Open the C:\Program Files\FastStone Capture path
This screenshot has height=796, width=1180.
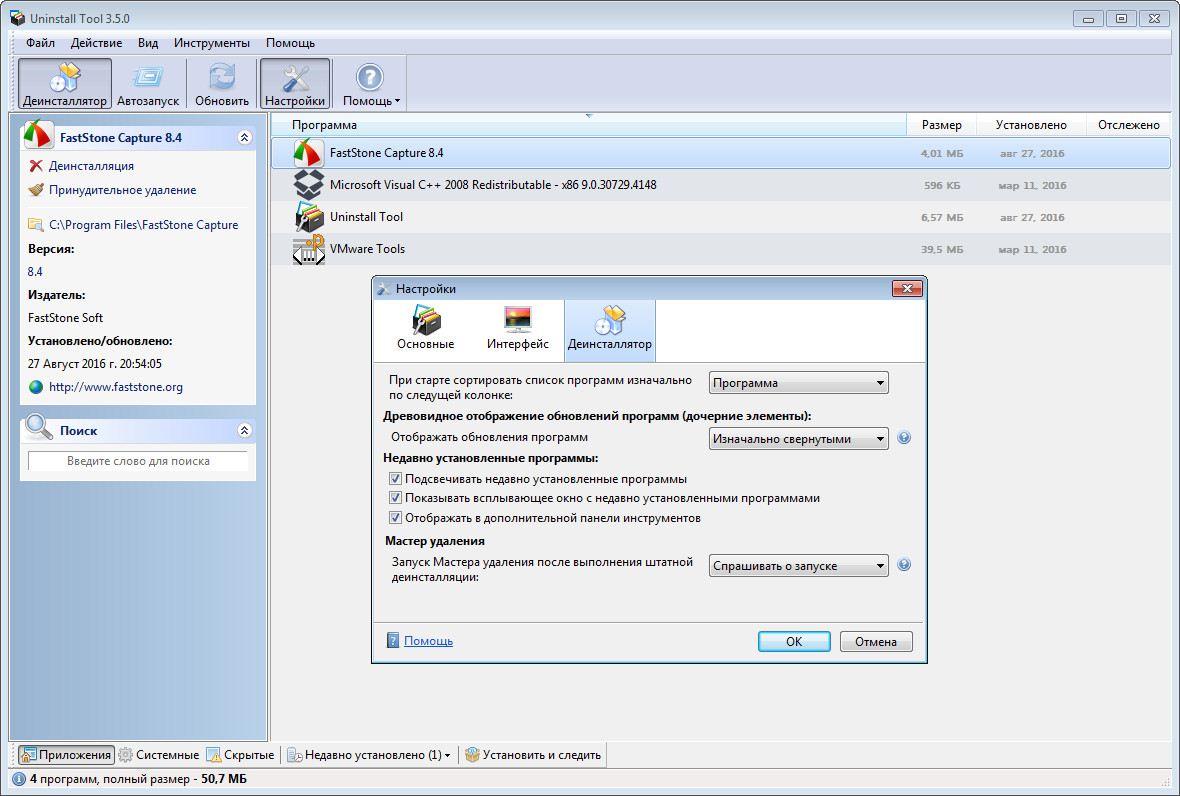[x=144, y=224]
